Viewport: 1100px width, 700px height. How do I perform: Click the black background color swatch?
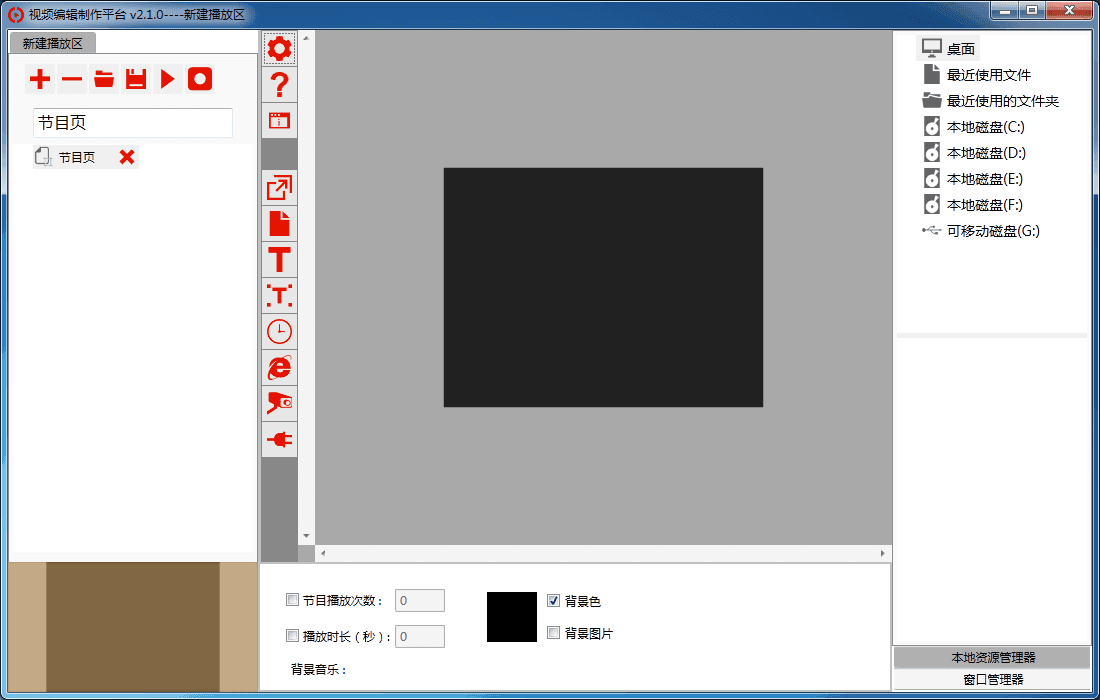coord(511,617)
